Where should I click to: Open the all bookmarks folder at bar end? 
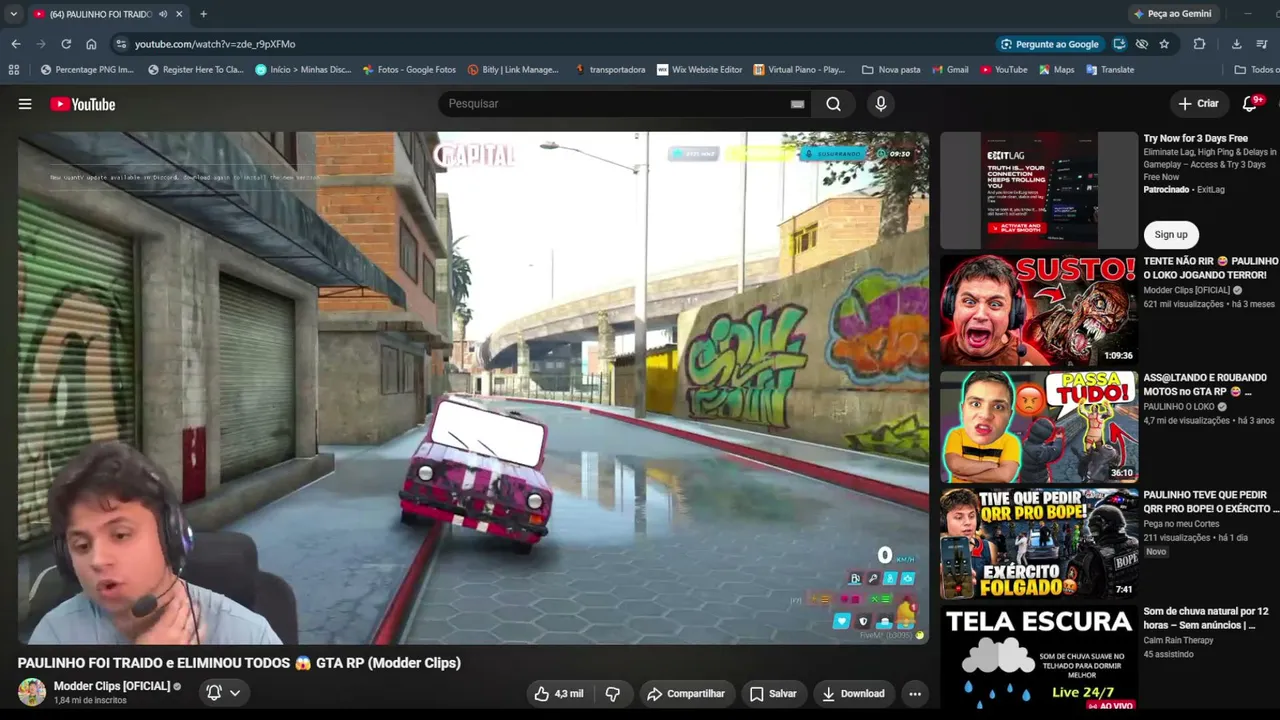point(1256,70)
